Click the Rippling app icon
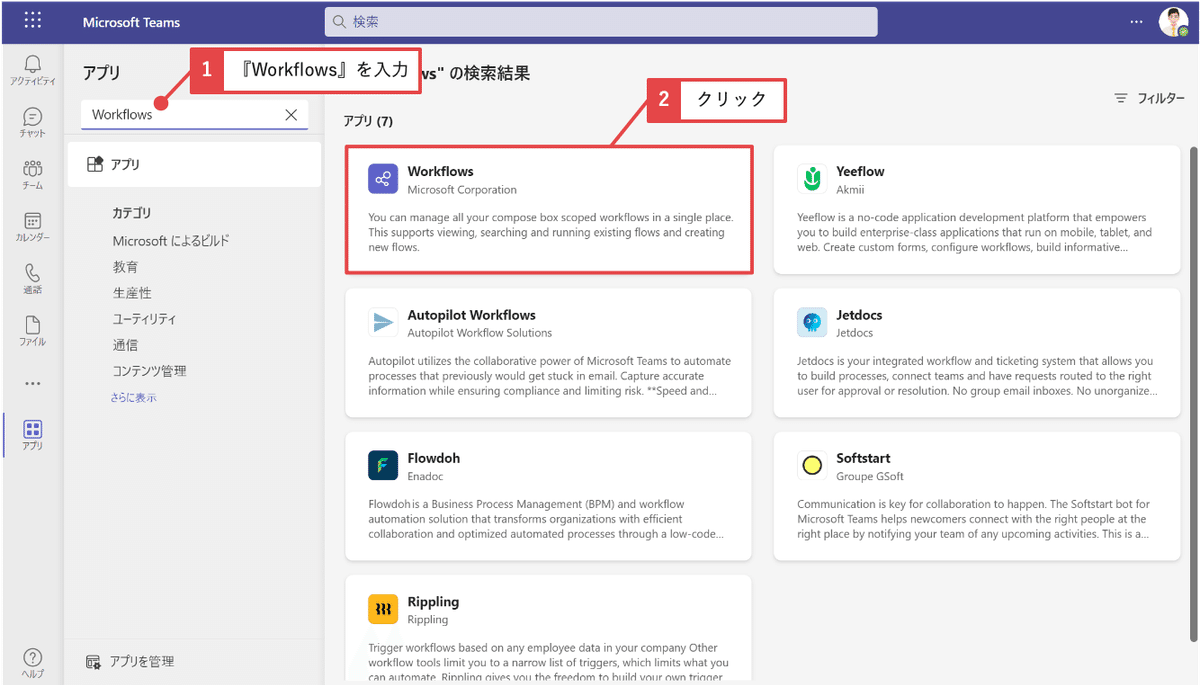1200x685 pixels. pos(383,609)
